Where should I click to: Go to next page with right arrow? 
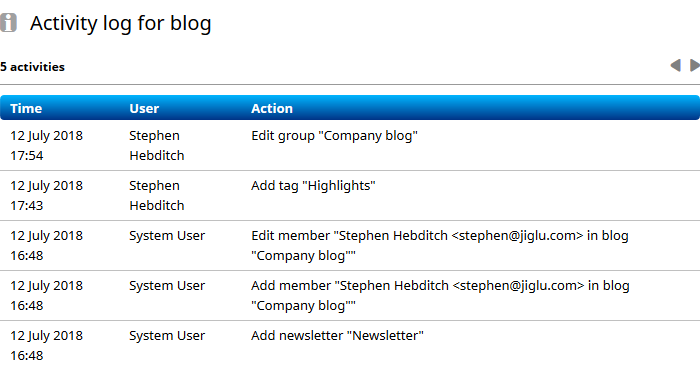click(x=694, y=65)
